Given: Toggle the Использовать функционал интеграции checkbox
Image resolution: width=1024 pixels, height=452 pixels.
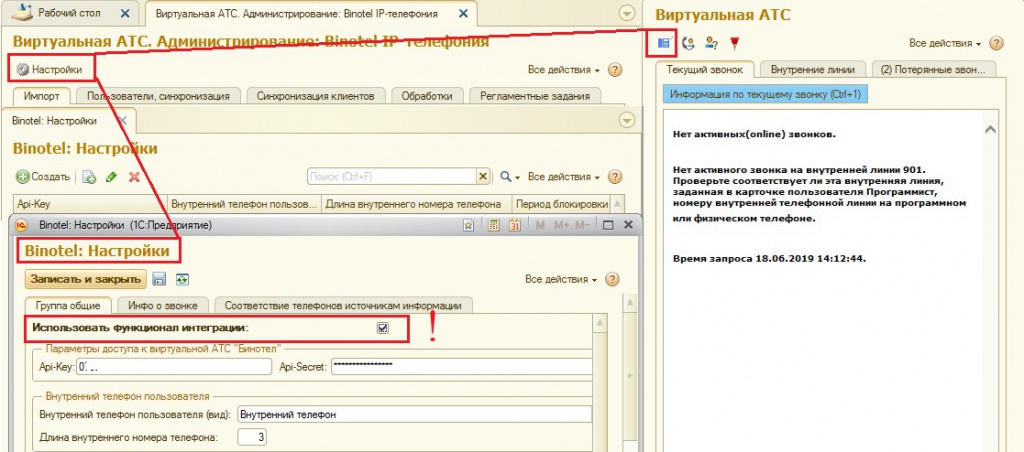Looking at the screenshot, I should (383, 329).
